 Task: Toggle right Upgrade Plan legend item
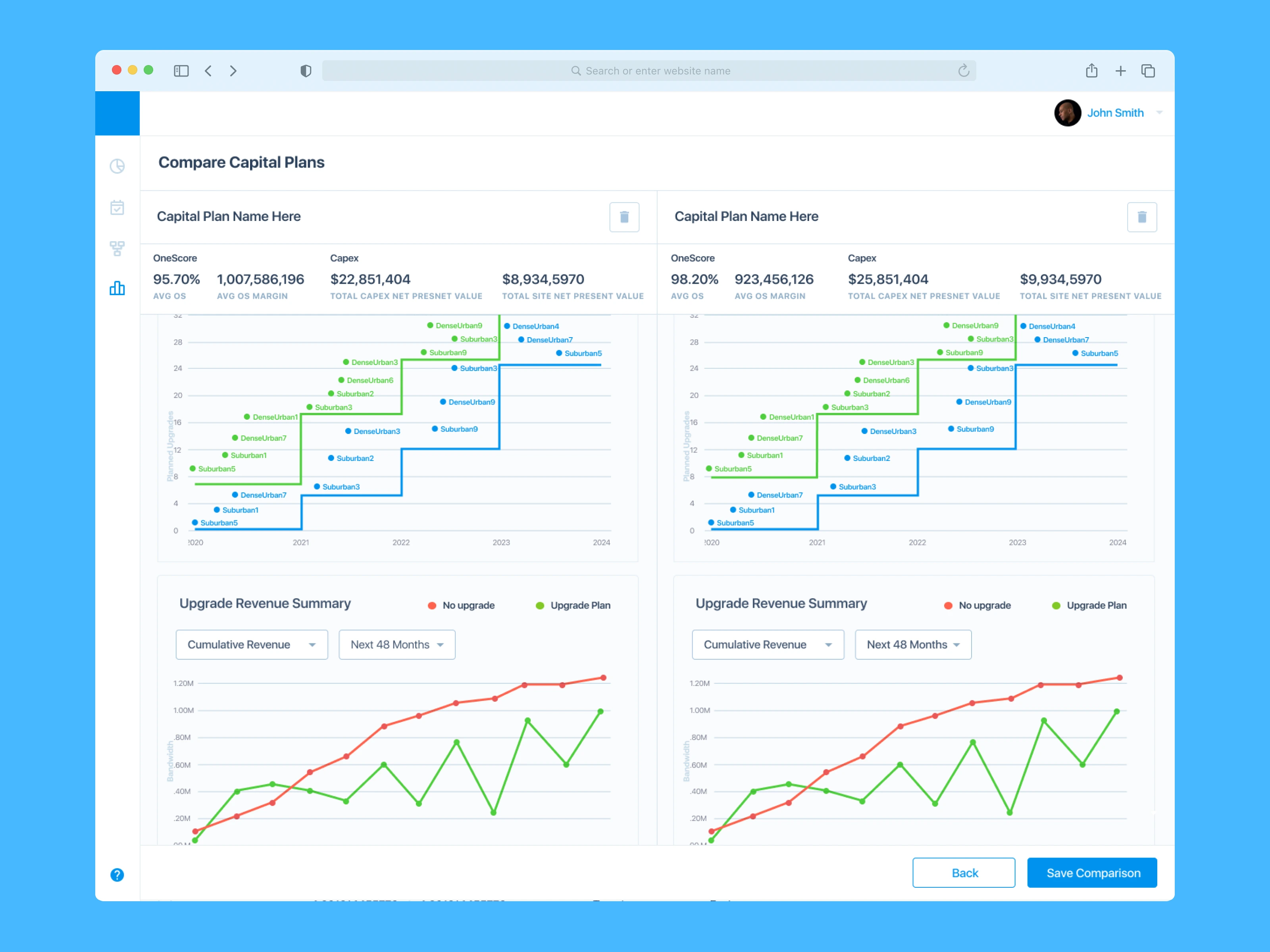(x=1089, y=605)
